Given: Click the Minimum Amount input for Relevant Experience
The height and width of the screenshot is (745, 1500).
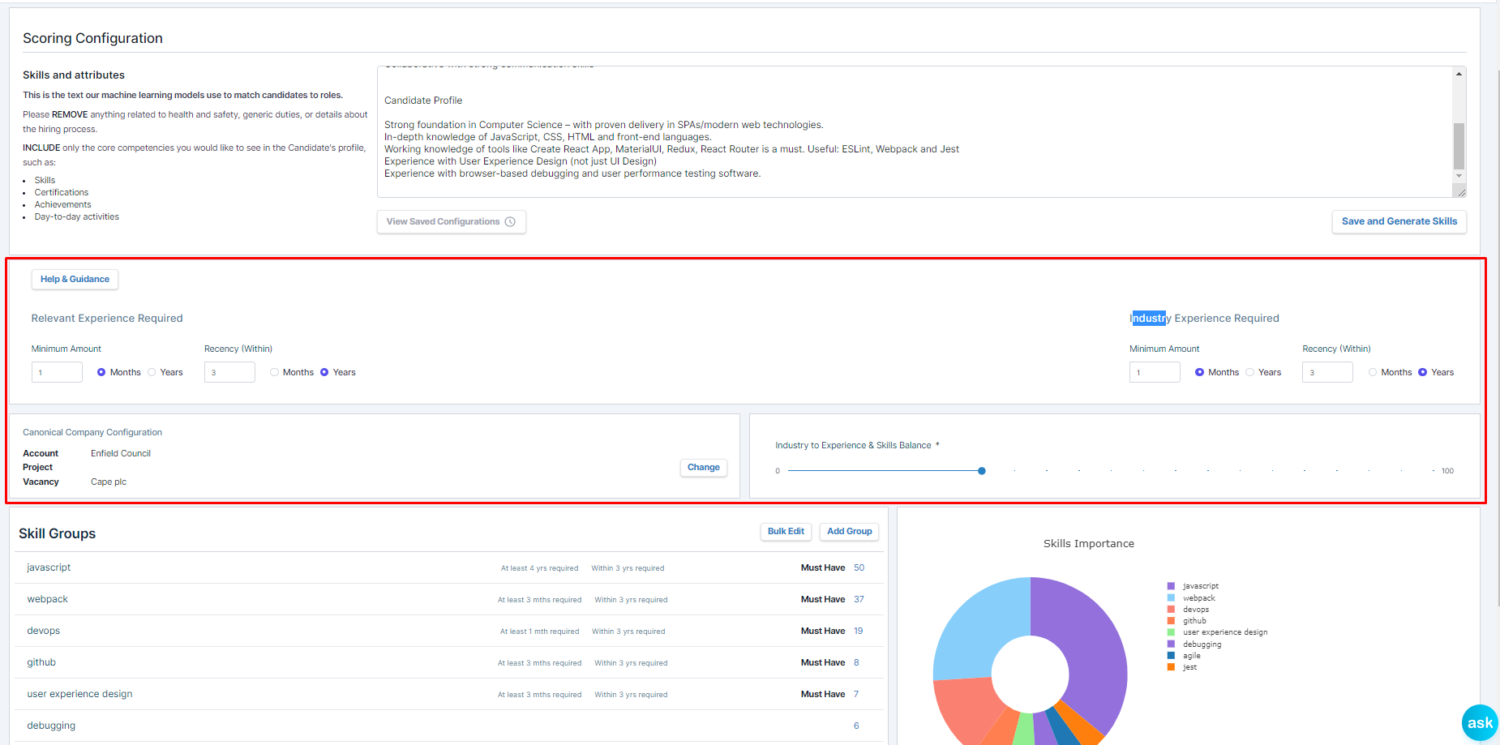Looking at the screenshot, I should 57,372.
